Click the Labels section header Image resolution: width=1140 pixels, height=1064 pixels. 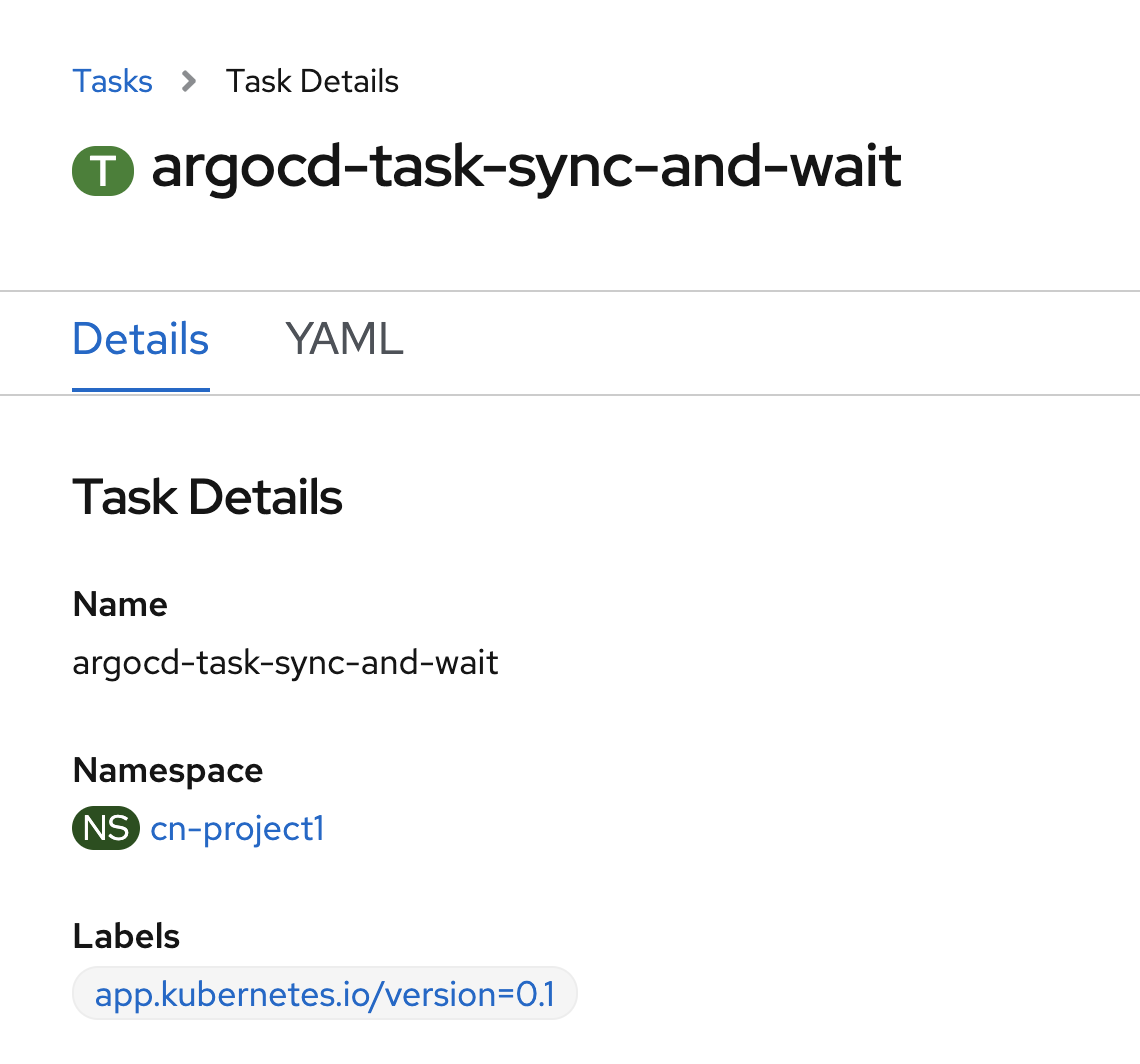click(126, 936)
